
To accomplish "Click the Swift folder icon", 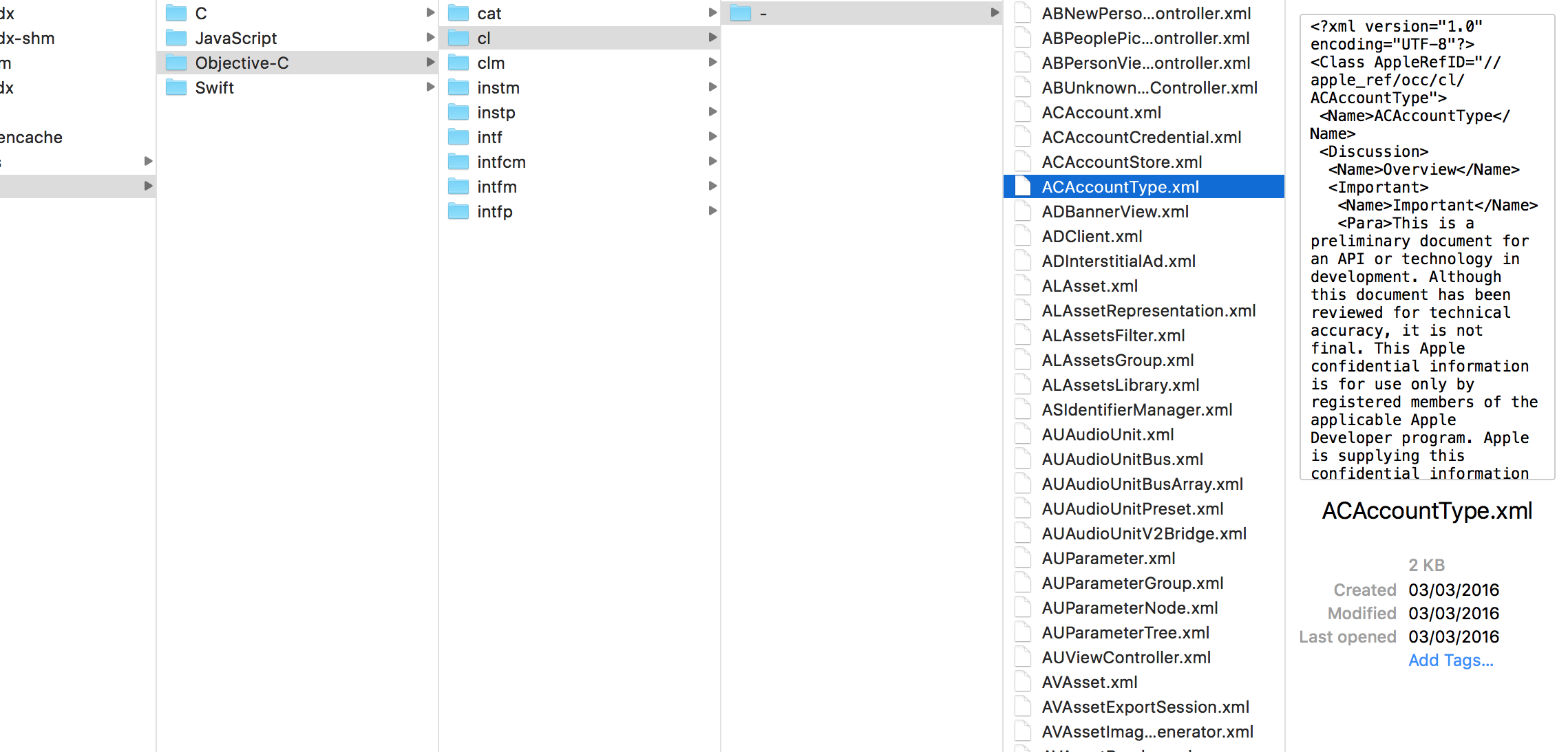I will 176,87.
